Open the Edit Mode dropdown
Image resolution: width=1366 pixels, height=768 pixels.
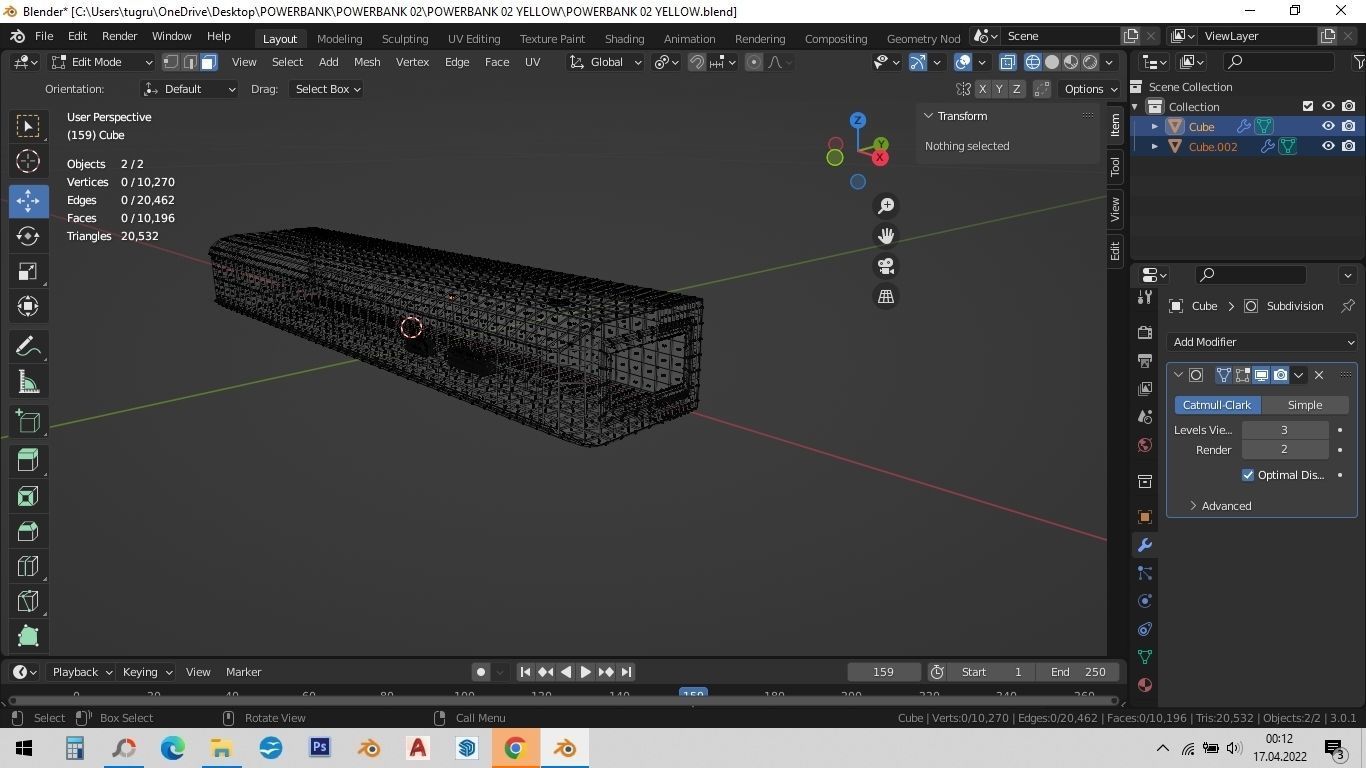pos(102,62)
